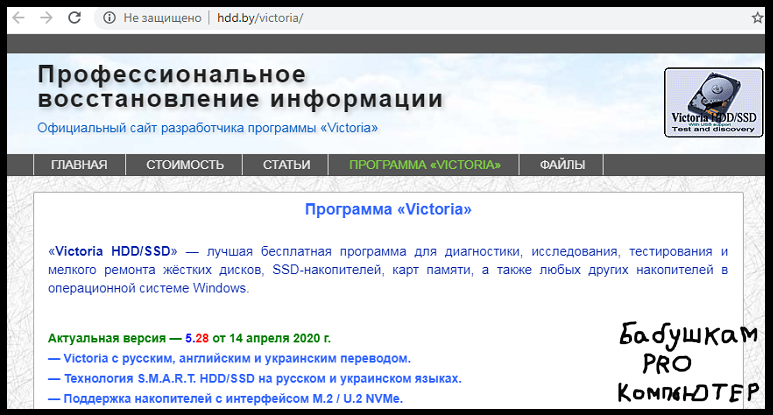Click the 'операционной системе Windows' text
The height and width of the screenshot is (415, 773).
[x=148, y=288]
